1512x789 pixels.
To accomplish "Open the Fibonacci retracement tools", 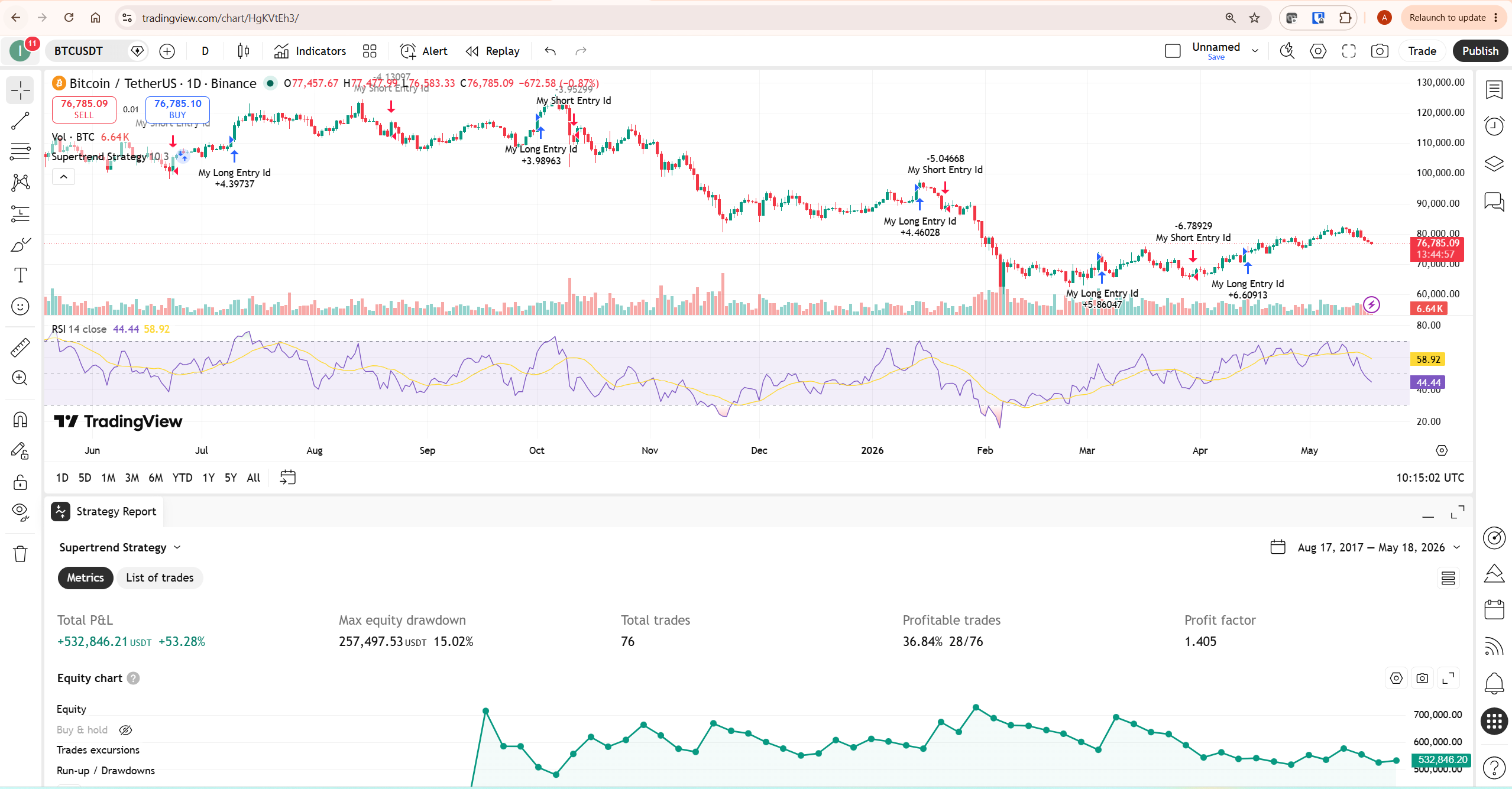I will 20,152.
